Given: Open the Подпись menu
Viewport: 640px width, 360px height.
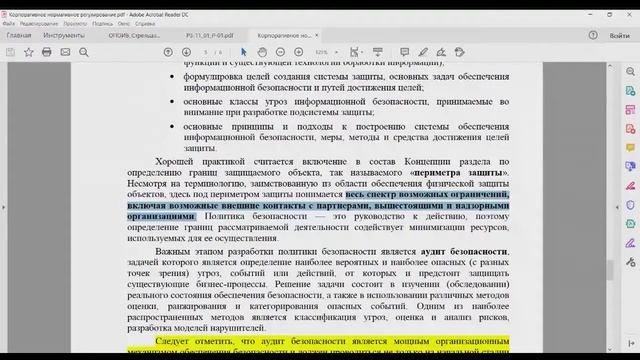Looking at the screenshot, I should click(102, 24).
